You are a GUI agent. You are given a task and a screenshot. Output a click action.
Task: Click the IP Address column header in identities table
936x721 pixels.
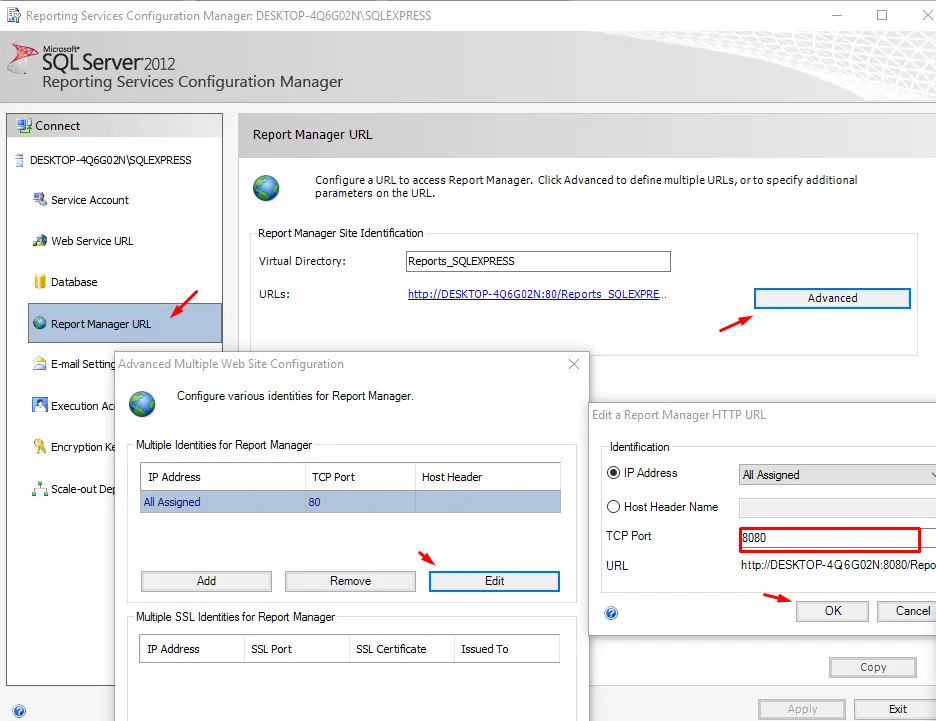coord(223,477)
